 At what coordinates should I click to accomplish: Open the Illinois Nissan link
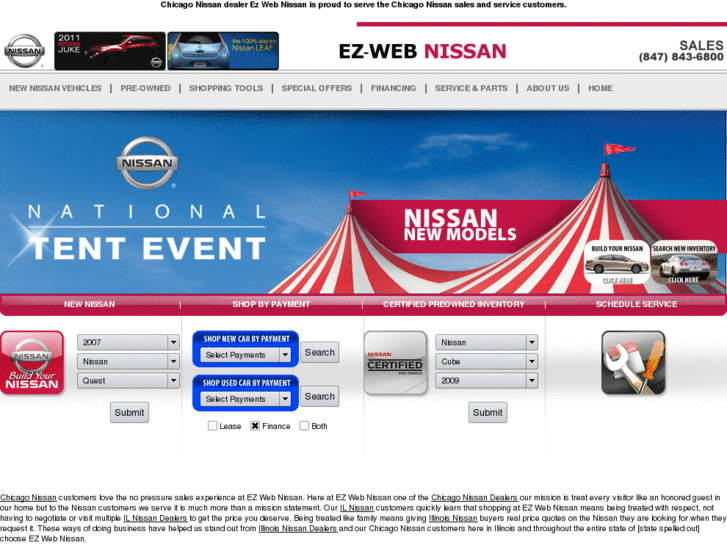453,518
